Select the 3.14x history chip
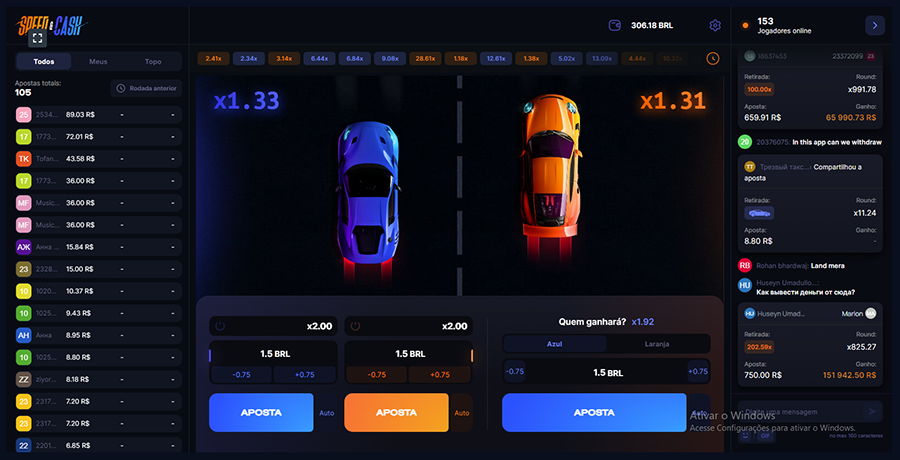900x460 pixels. pyautogui.click(x=284, y=58)
